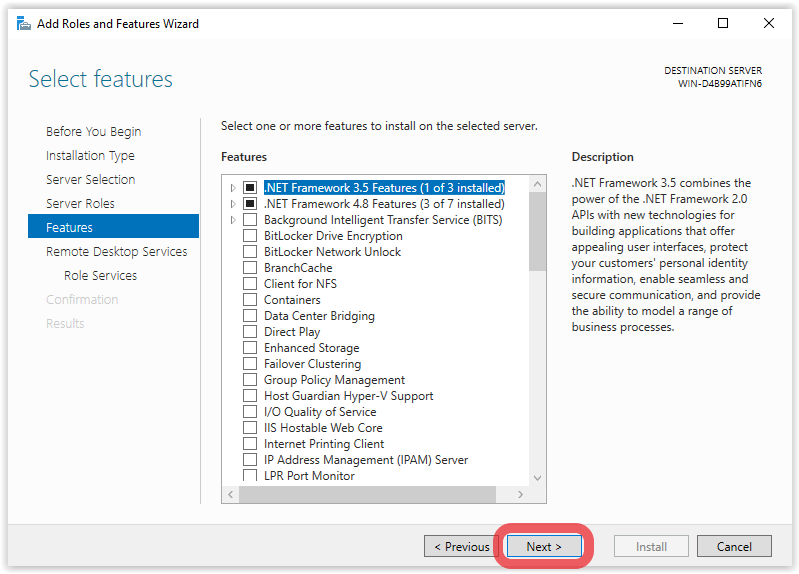Screen dimensions: 799x574
Task: Click the horizontal scroll right arrow
Action: 520,494
